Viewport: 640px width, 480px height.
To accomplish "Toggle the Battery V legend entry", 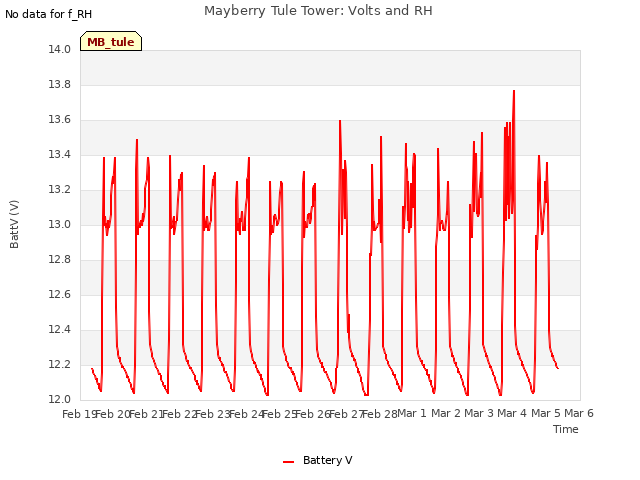I will [318, 460].
